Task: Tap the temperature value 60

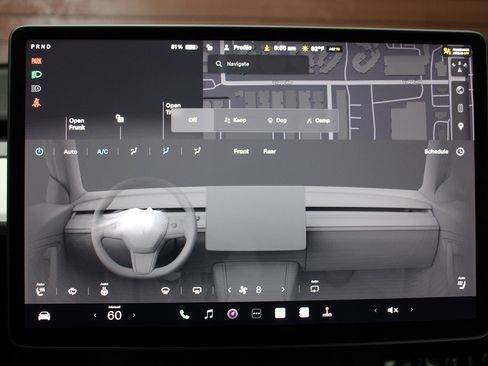Action: pos(114,315)
